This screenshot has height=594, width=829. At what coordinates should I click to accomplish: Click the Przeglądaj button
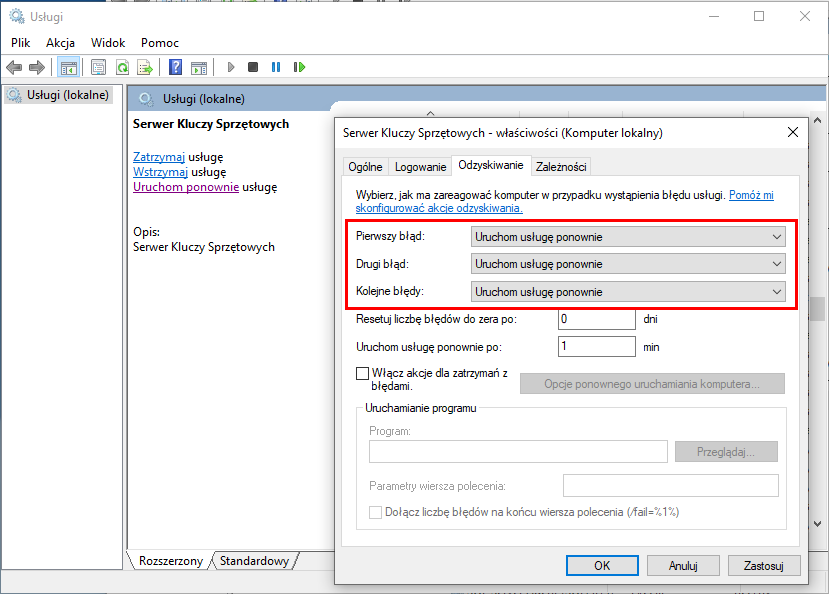(726, 452)
